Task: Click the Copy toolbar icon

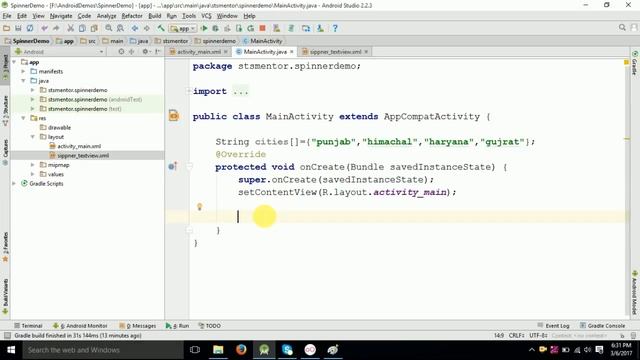Action: [x=82, y=28]
